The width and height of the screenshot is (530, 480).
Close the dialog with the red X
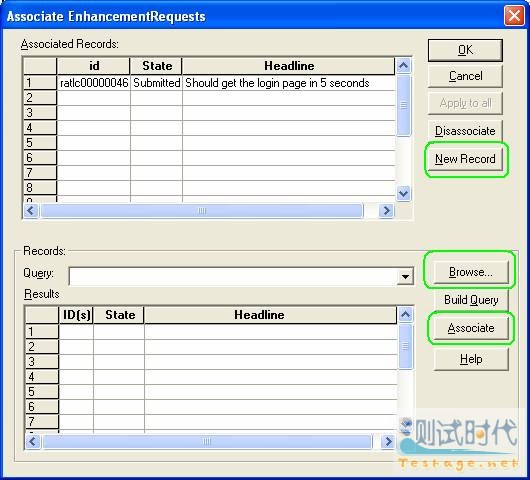514,16
